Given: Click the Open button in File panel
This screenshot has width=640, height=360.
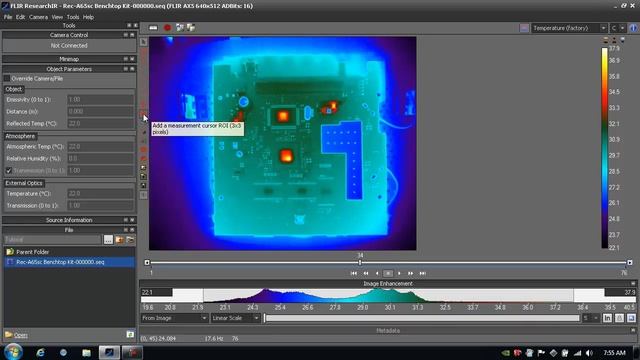Looking at the screenshot, I should (x=16, y=335).
